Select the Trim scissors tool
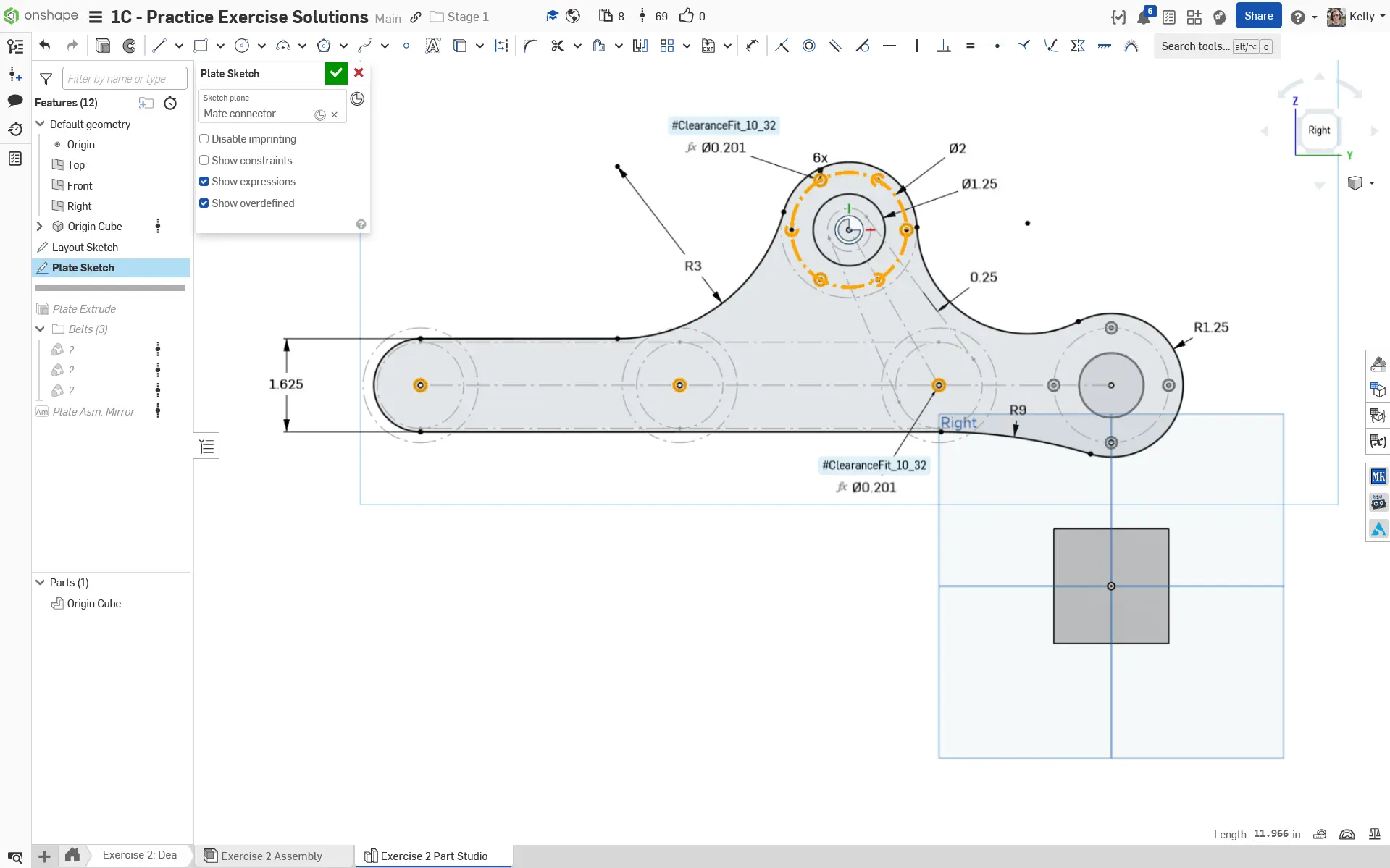The width and height of the screenshot is (1390, 868). (x=557, y=46)
